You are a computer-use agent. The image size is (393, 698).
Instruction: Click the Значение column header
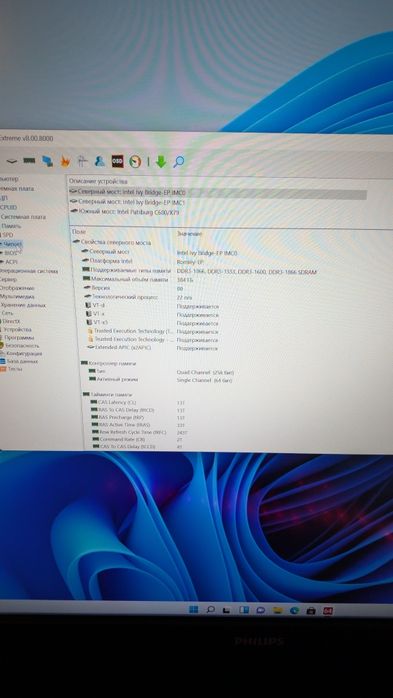click(x=190, y=233)
